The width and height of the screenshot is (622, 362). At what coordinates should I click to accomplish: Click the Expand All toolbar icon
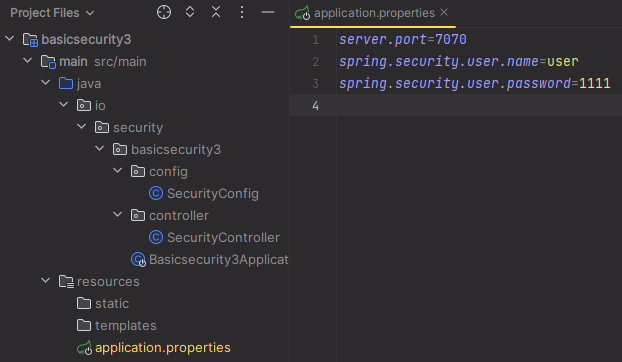click(190, 12)
